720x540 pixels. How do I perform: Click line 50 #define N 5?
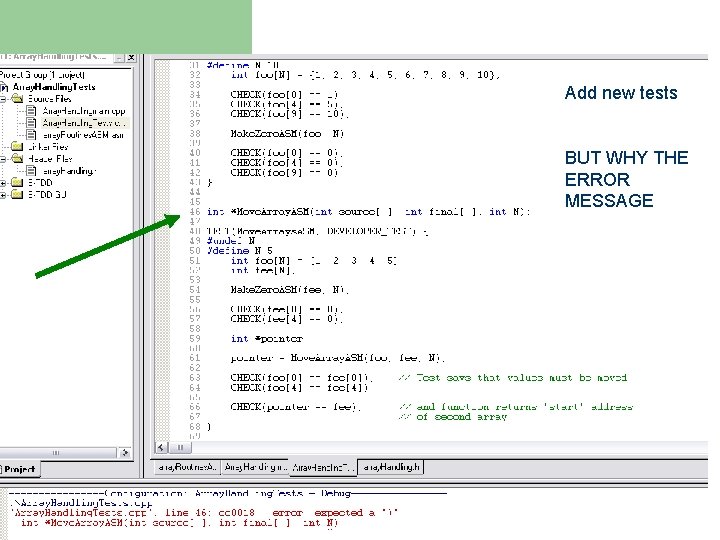(x=240, y=251)
